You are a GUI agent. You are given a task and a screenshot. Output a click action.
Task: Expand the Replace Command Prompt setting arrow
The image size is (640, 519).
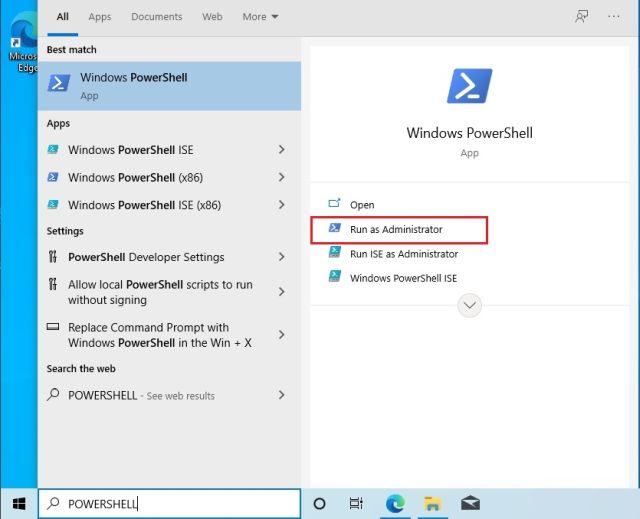click(x=281, y=335)
